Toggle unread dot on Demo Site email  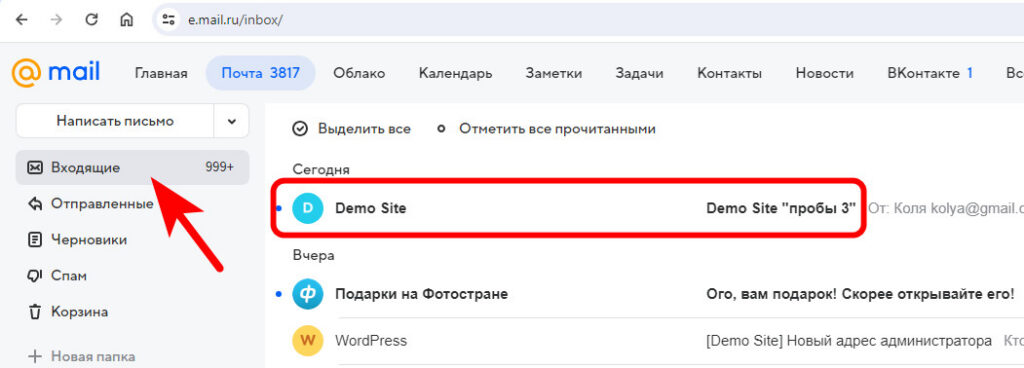[280, 208]
